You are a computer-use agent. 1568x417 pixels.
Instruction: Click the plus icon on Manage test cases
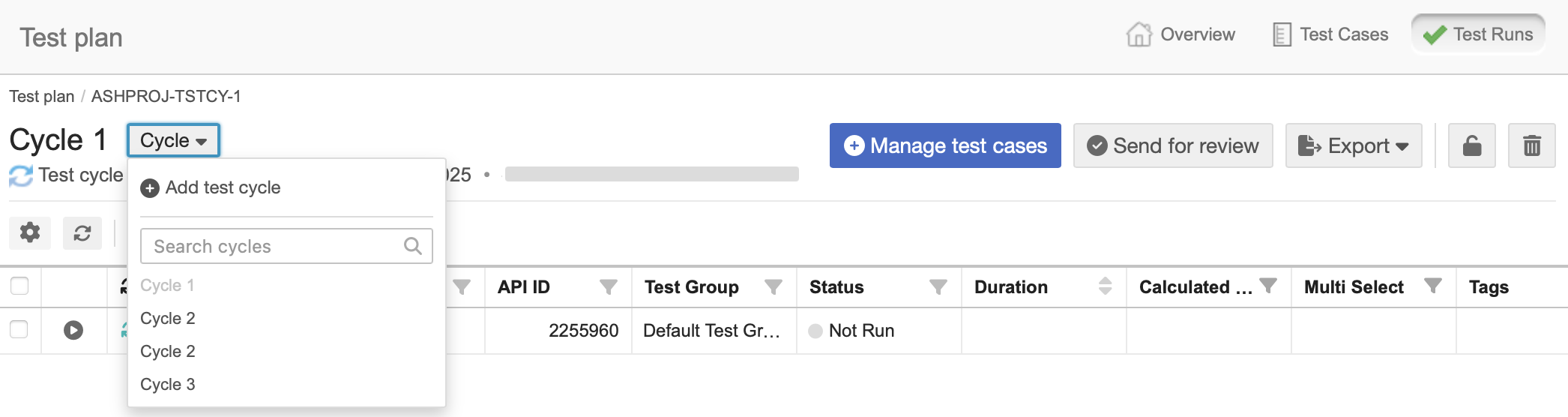point(854,145)
